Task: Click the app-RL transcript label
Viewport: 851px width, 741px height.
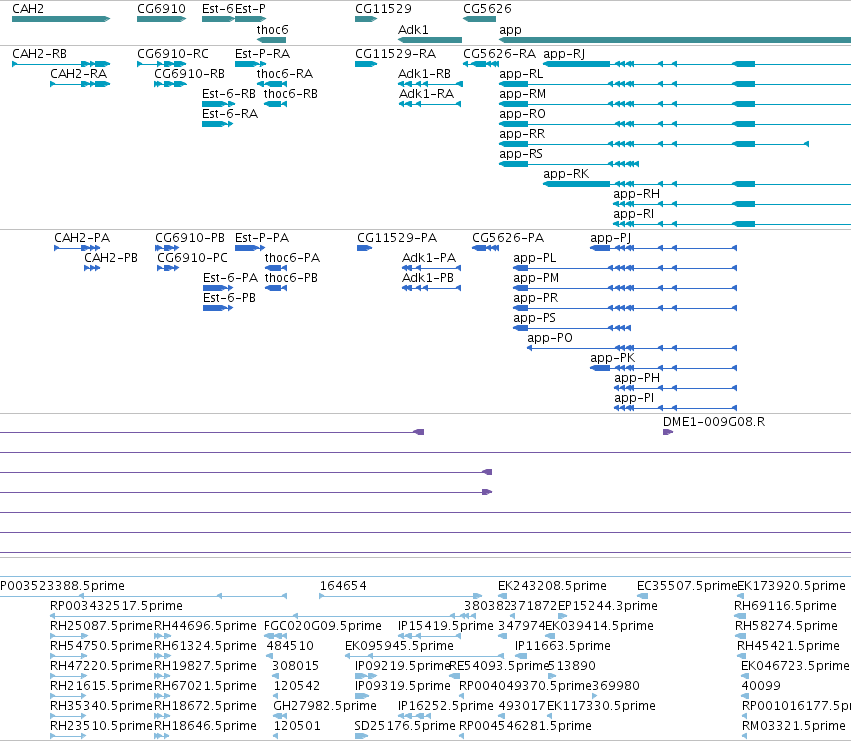Action: point(521,74)
